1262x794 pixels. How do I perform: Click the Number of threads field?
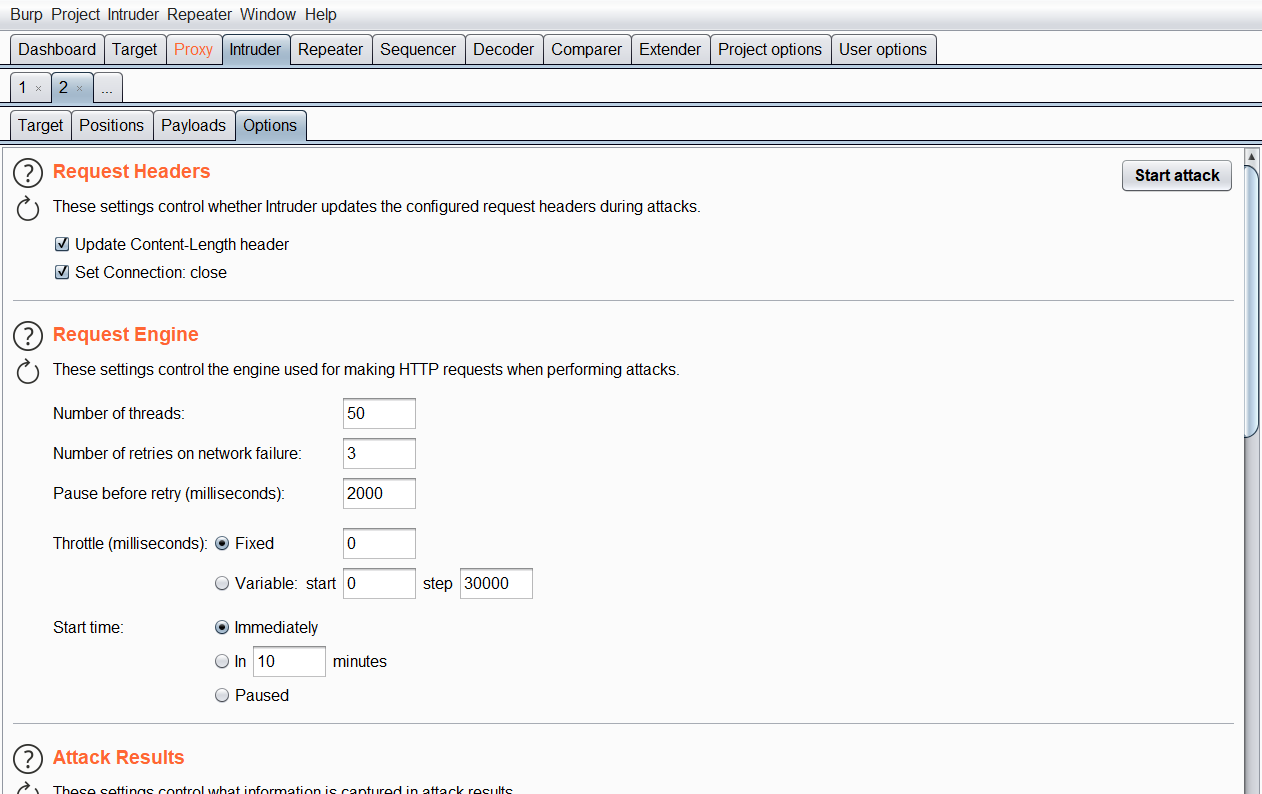379,413
